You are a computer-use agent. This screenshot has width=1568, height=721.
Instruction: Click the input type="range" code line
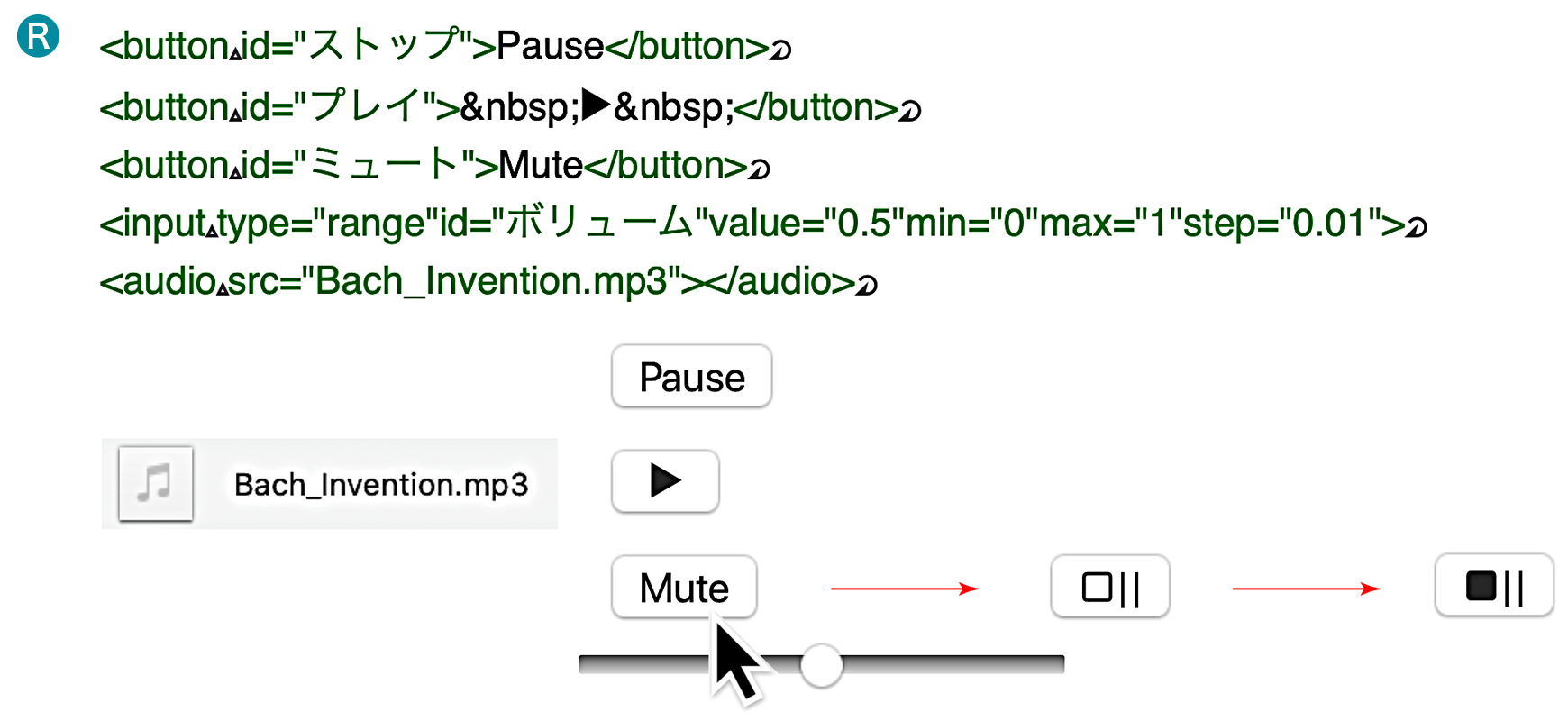763,224
